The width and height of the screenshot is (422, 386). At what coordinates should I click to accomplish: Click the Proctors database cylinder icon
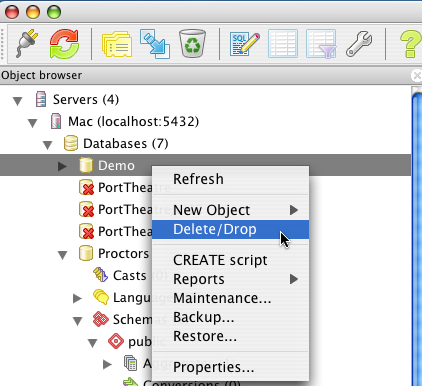(86, 253)
